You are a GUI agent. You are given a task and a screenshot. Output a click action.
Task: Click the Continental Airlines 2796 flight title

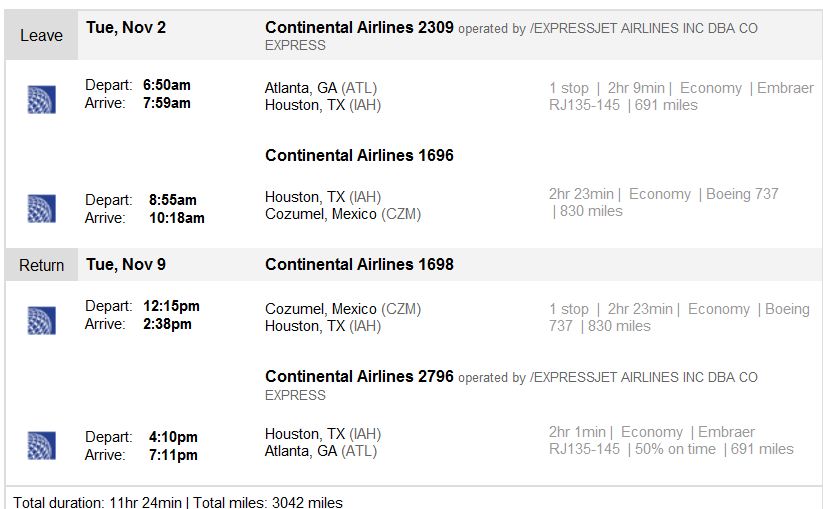(x=359, y=376)
